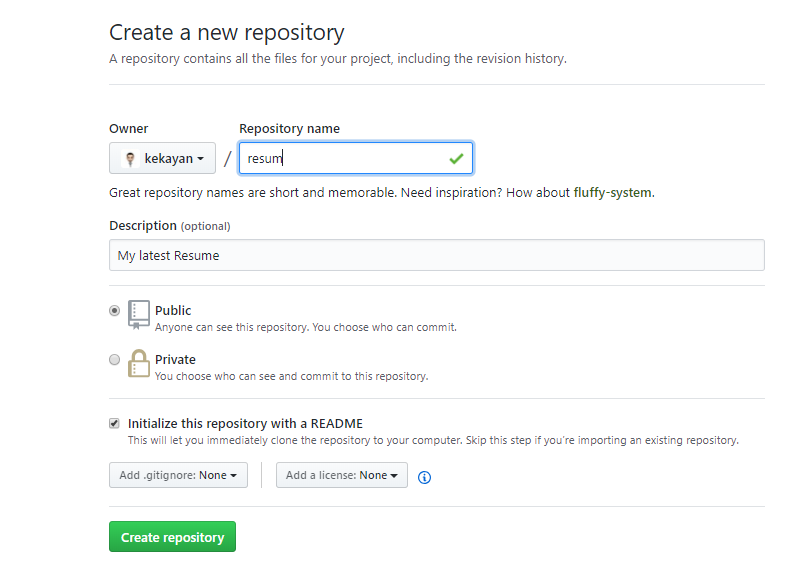This screenshot has width=802, height=582.
Task: Open the license info circle icon
Action: pyautogui.click(x=425, y=477)
